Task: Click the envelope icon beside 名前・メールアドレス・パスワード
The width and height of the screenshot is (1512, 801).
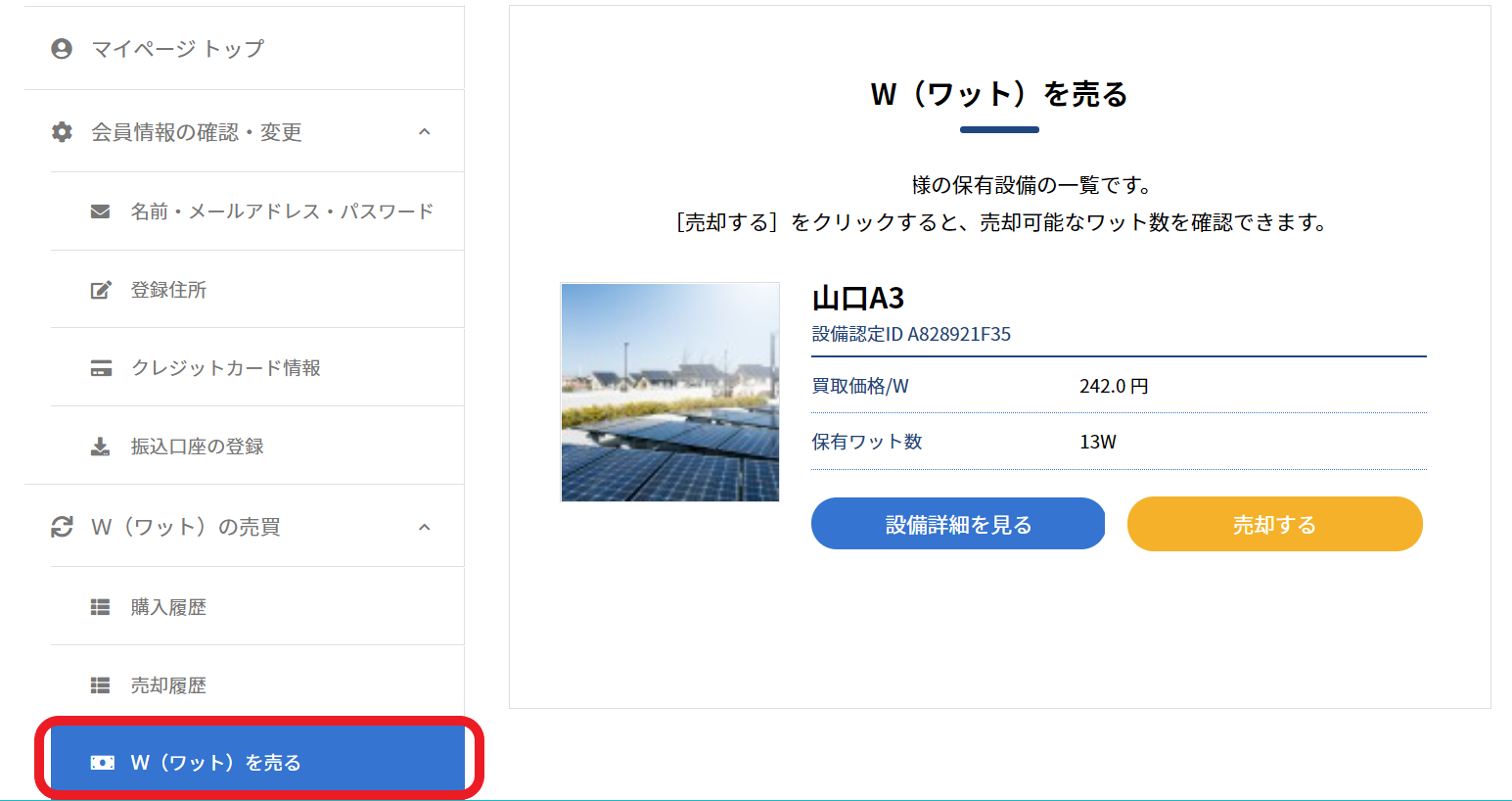Action: point(100,212)
